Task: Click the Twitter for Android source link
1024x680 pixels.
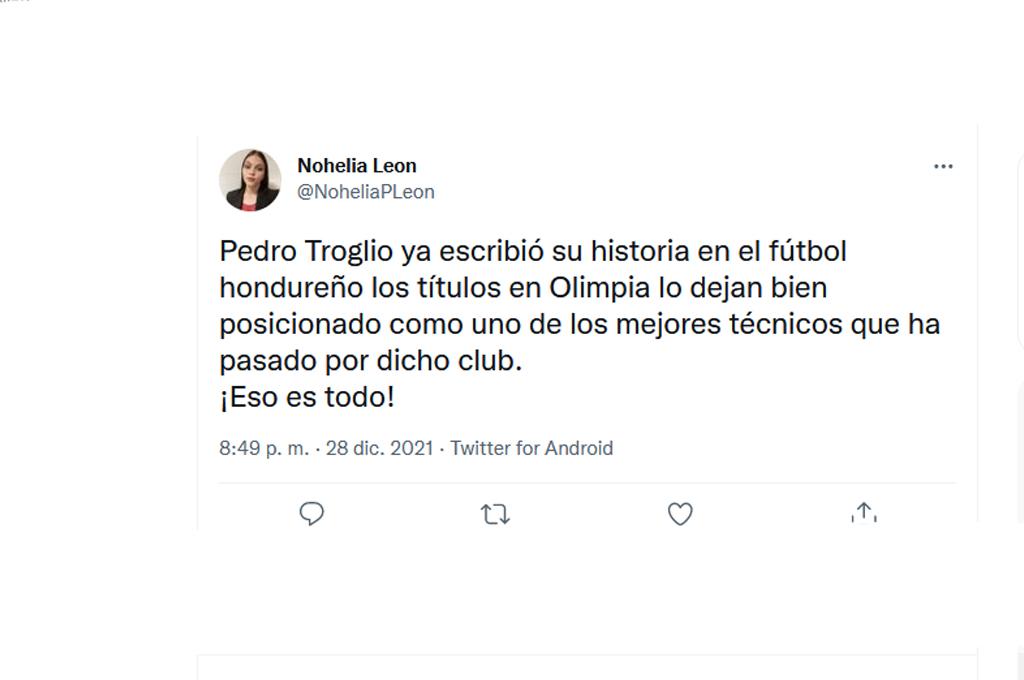Action: click(x=532, y=448)
